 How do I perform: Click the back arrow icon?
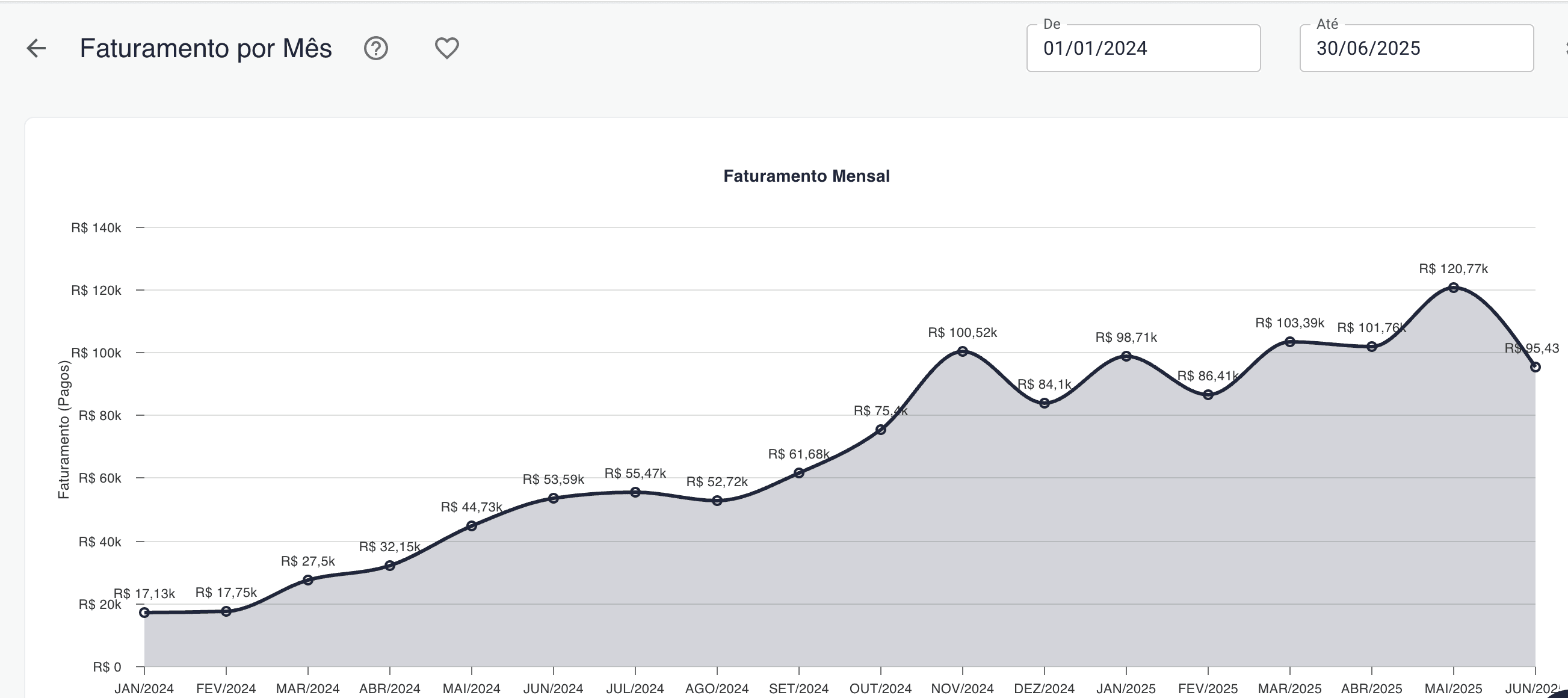click(x=37, y=48)
